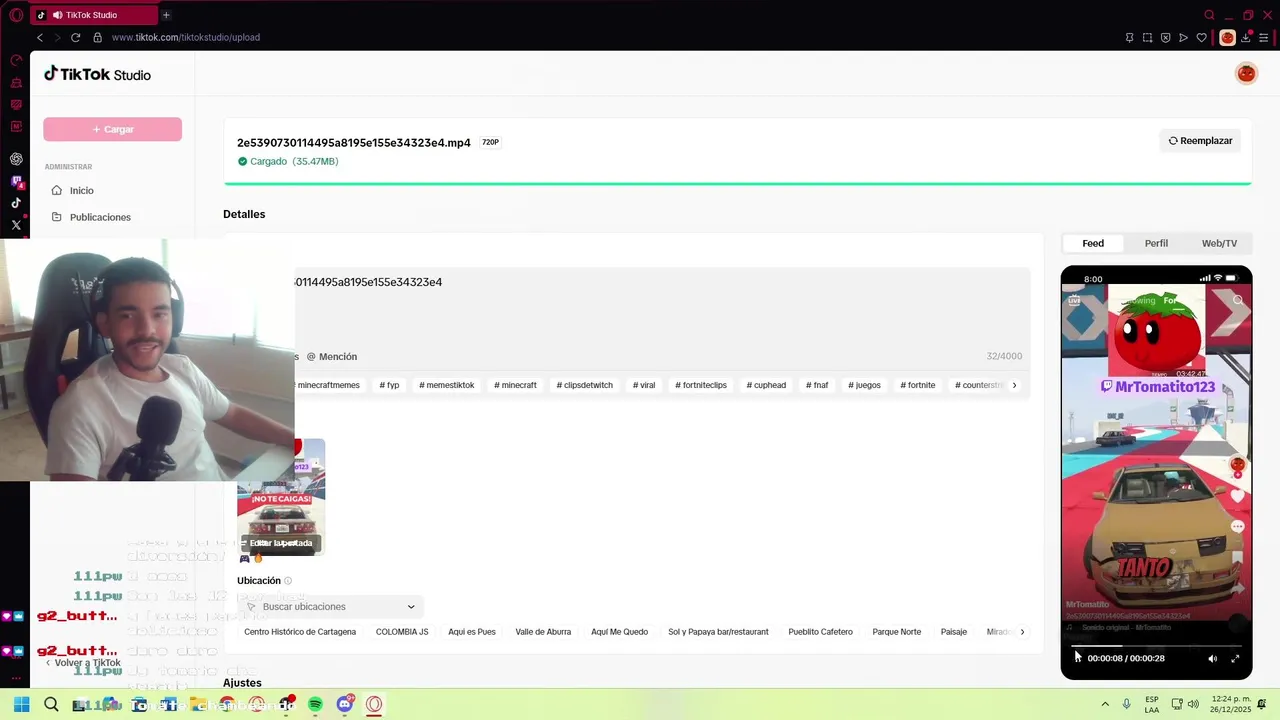Add the #clipsdetwitch hashtag

584,385
